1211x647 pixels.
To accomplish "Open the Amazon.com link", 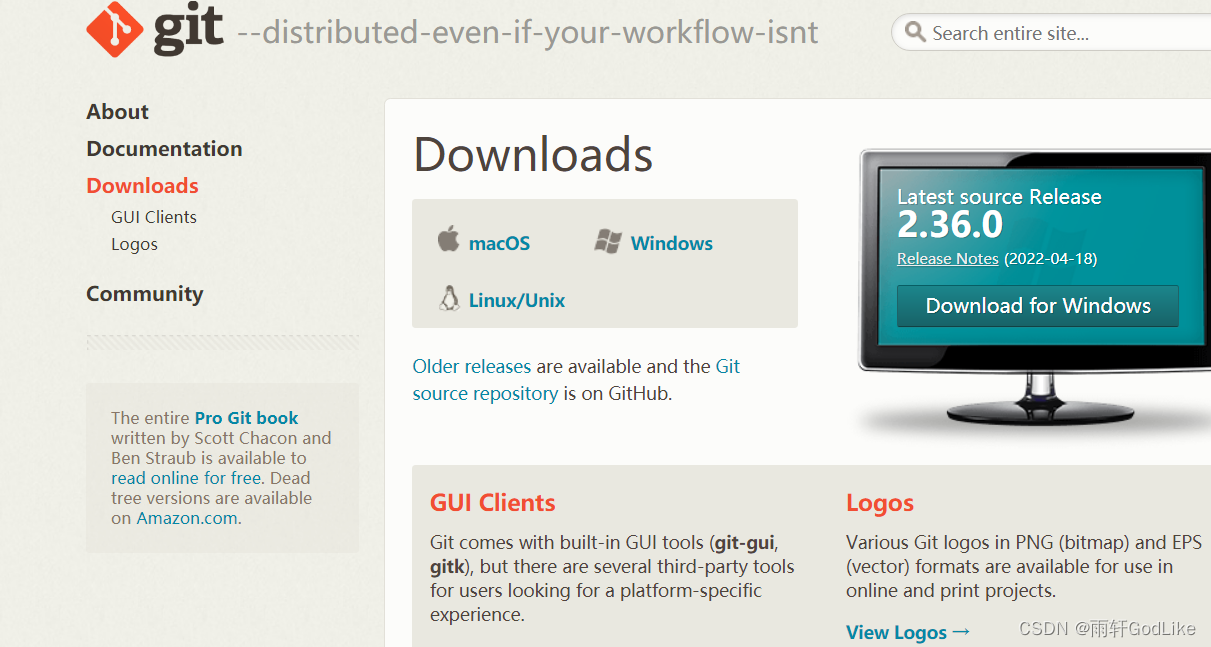I will tap(187, 518).
